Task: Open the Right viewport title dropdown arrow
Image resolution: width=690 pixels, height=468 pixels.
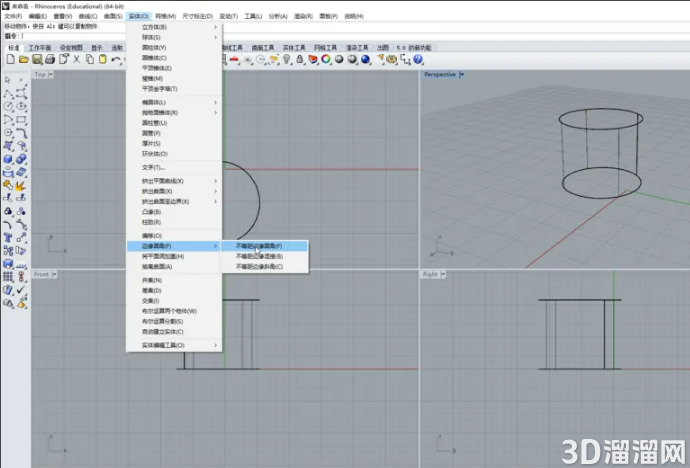Action: pos(443,274)
